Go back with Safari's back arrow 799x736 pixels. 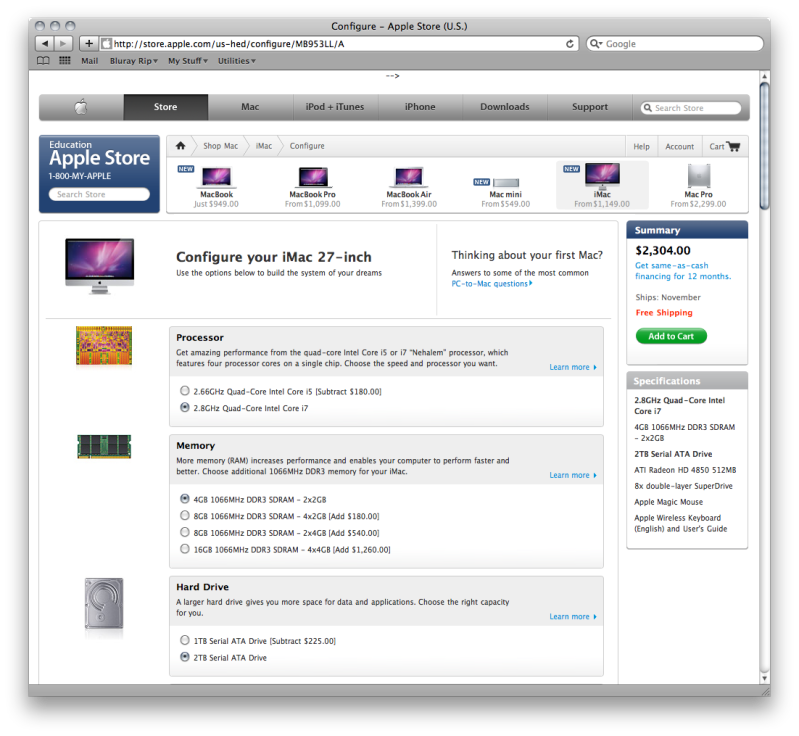pyautogui.click(x=45, y=44)
